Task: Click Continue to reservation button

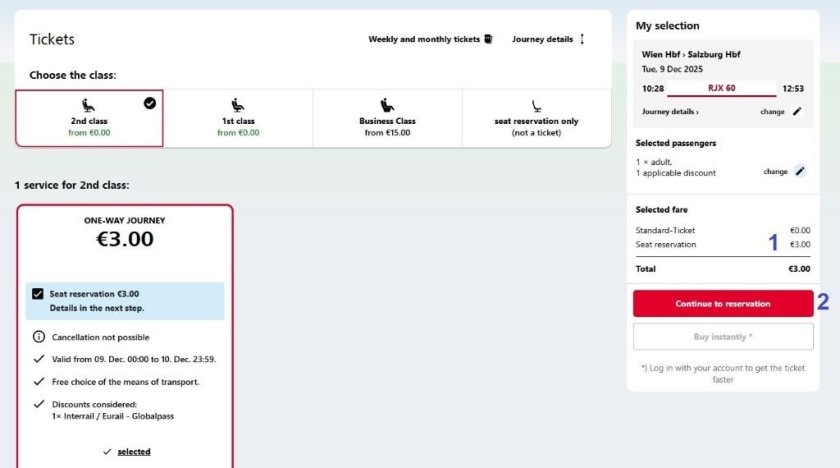Action: [x=723, y=304]
